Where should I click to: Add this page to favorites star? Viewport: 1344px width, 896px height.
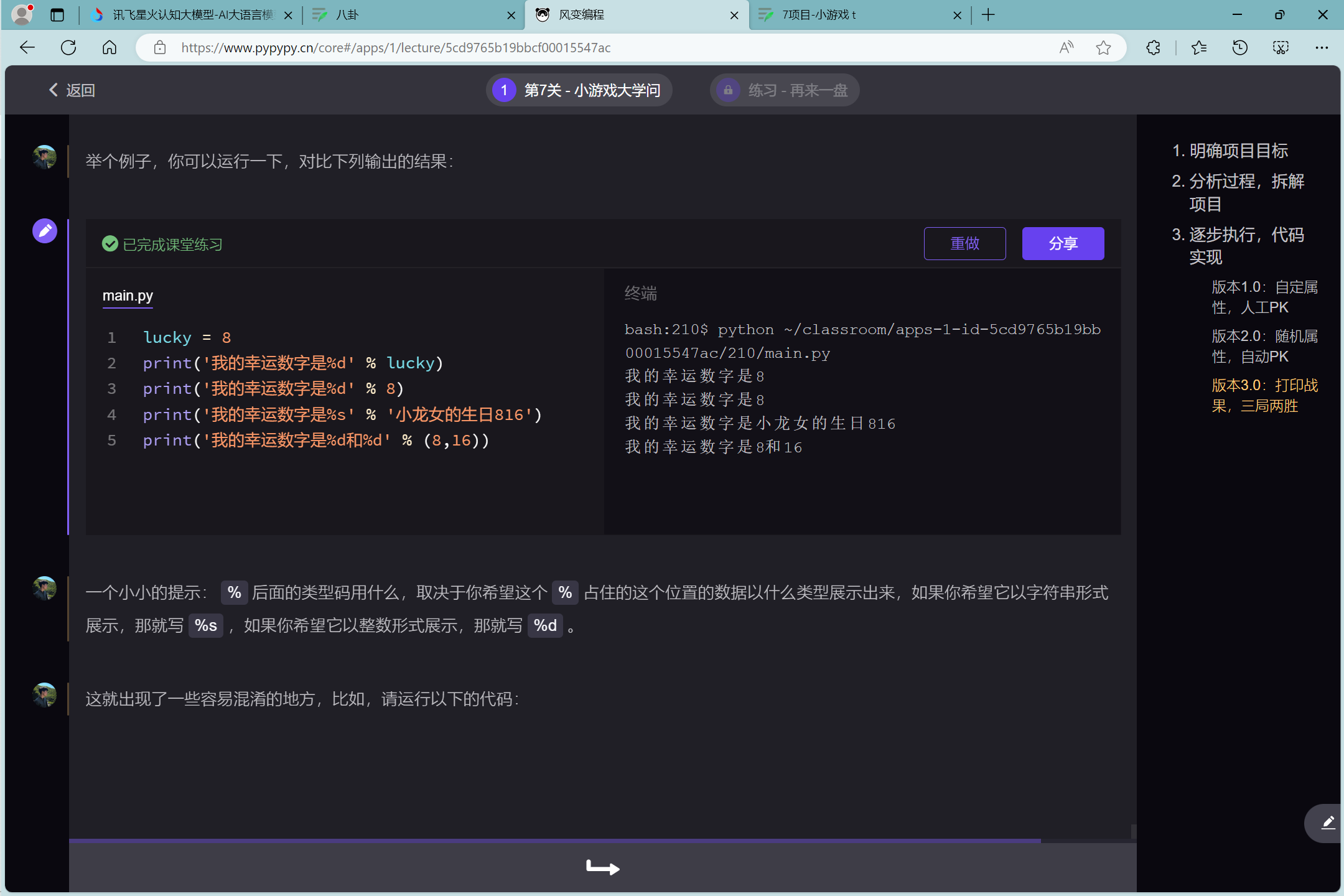click(1103, 47)
